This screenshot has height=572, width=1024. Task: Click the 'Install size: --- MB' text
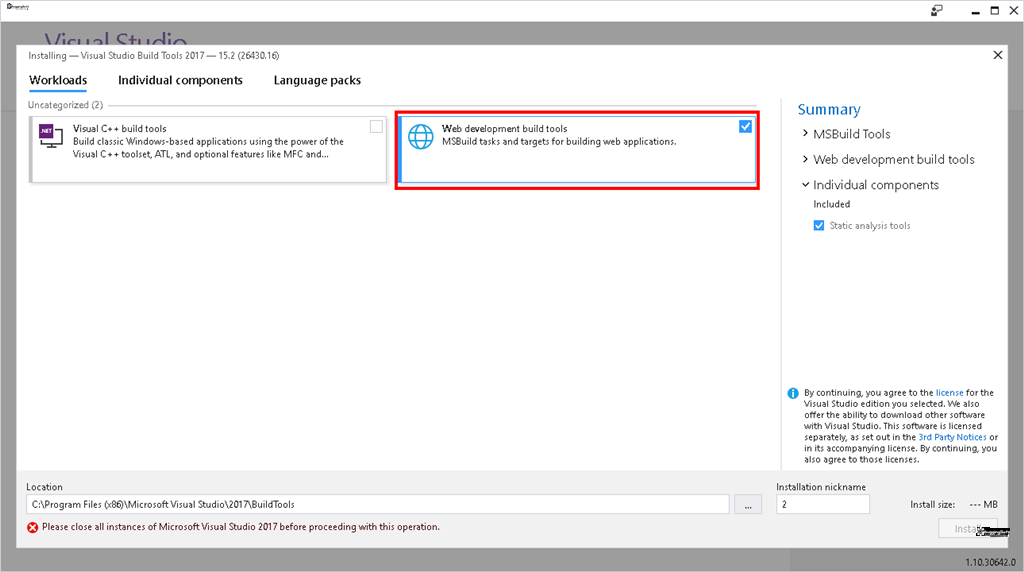pyautogui.click(x=954, y=505)
